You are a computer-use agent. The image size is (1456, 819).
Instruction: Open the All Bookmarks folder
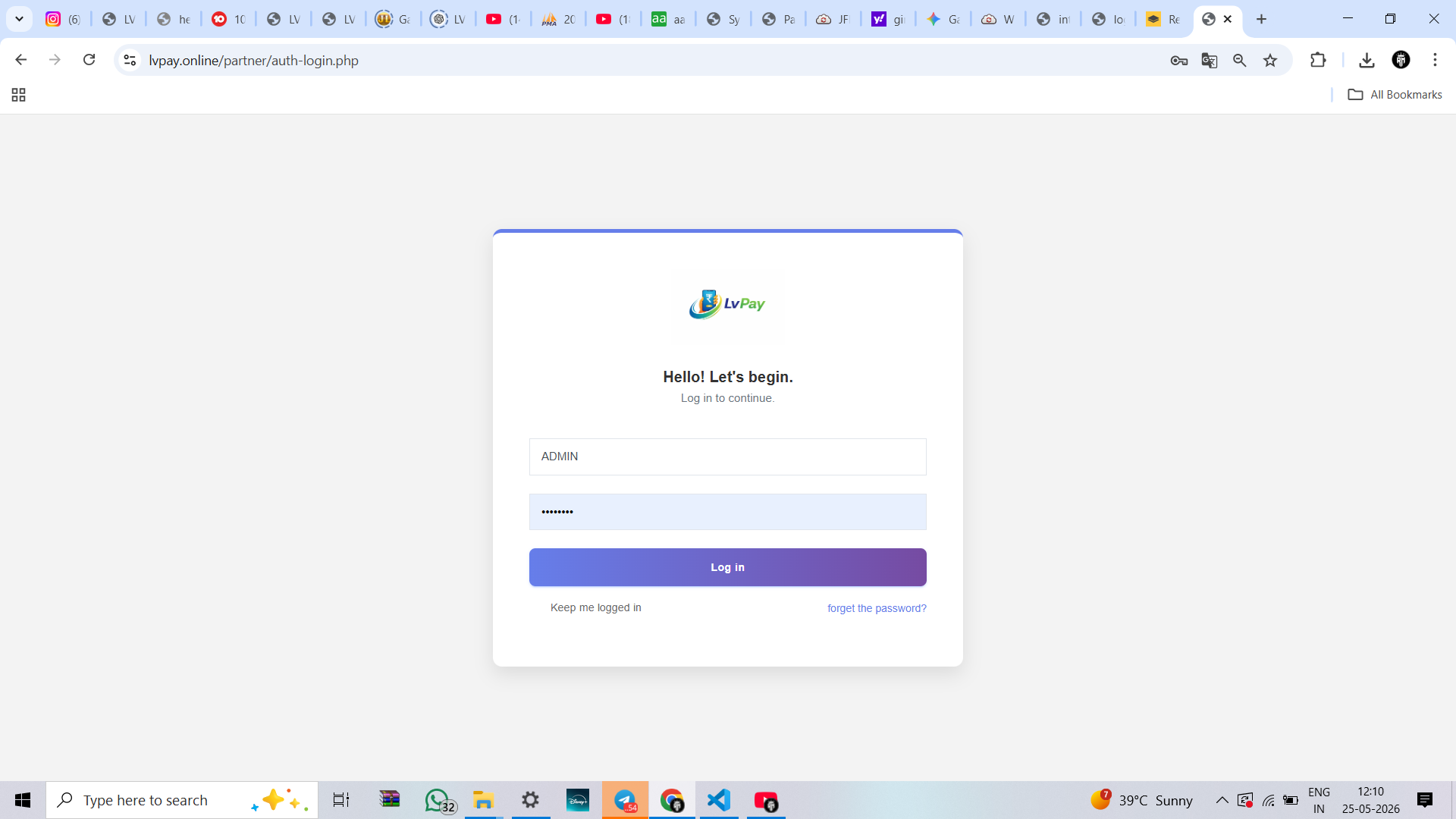1395,95
